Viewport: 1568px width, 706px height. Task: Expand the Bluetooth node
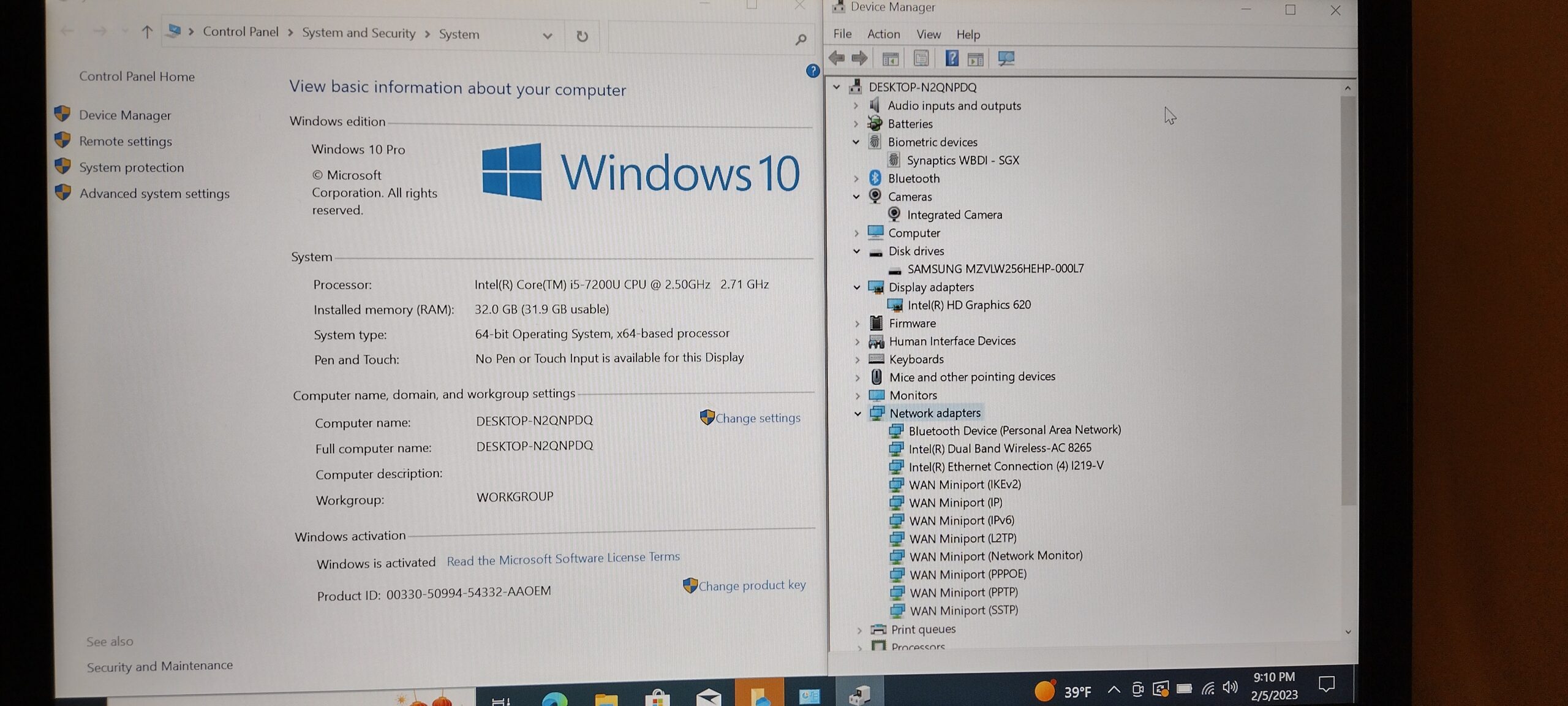pyautogui.click(x=857, y=179)
